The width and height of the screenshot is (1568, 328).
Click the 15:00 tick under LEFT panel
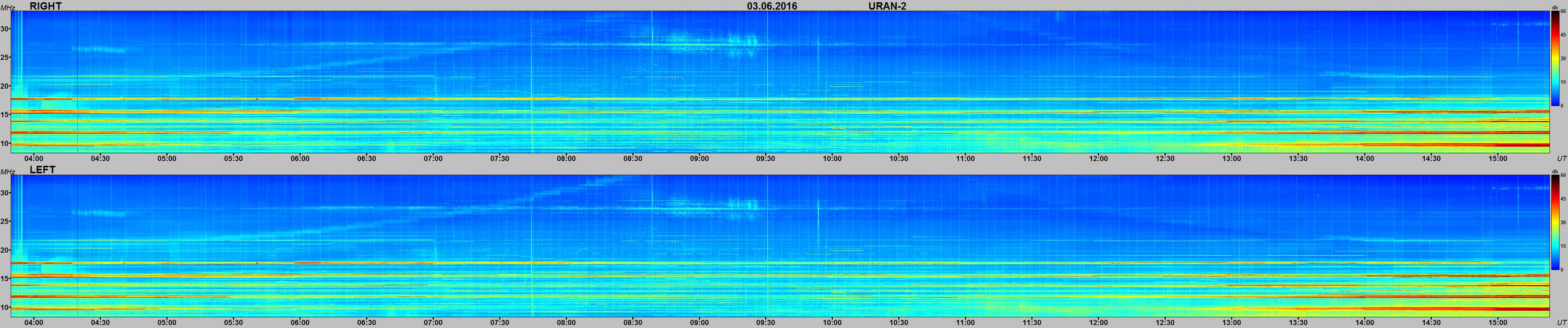1498,322
